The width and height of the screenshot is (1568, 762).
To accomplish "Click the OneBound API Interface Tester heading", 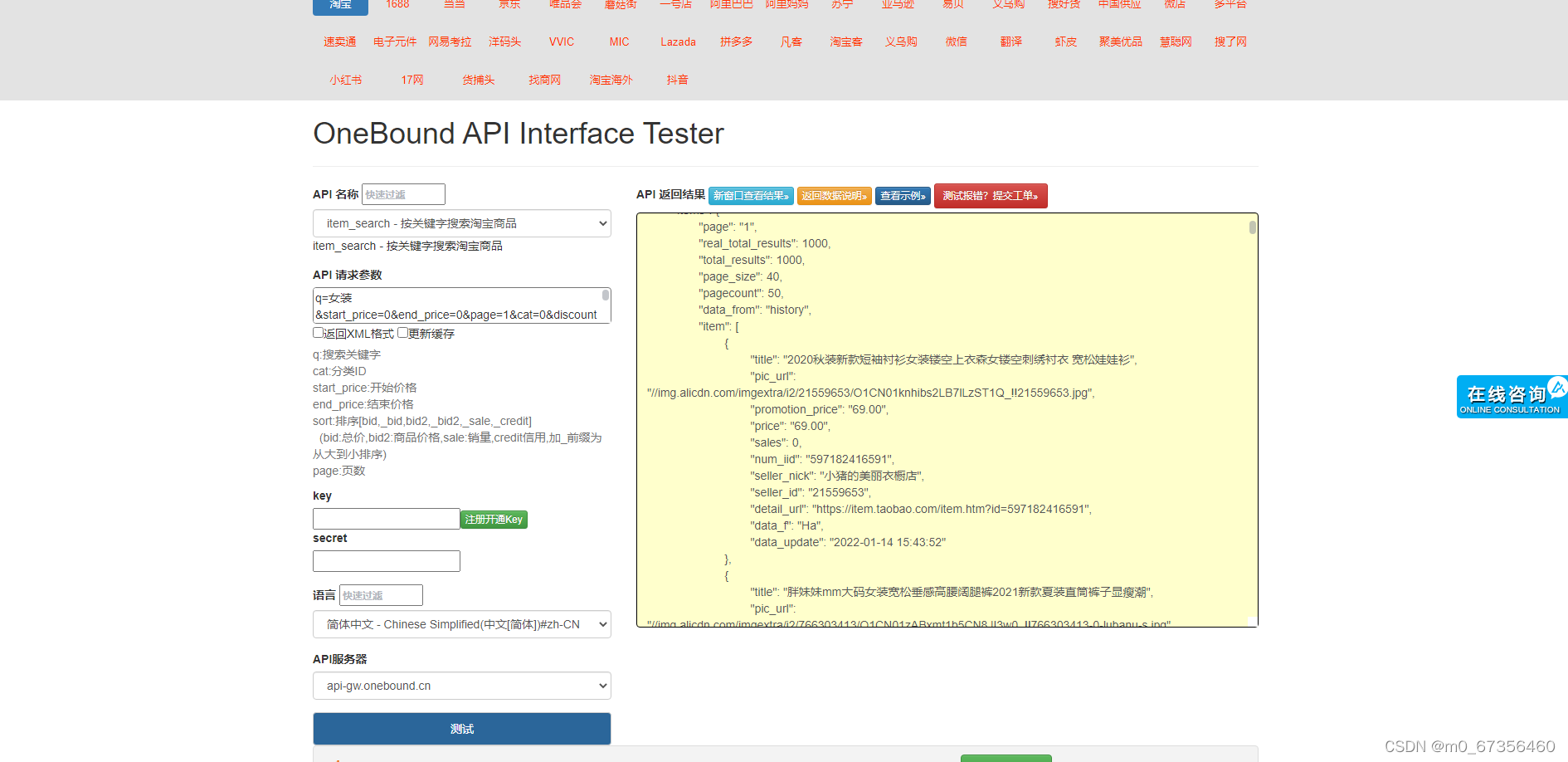I will [x=519, y=134].
